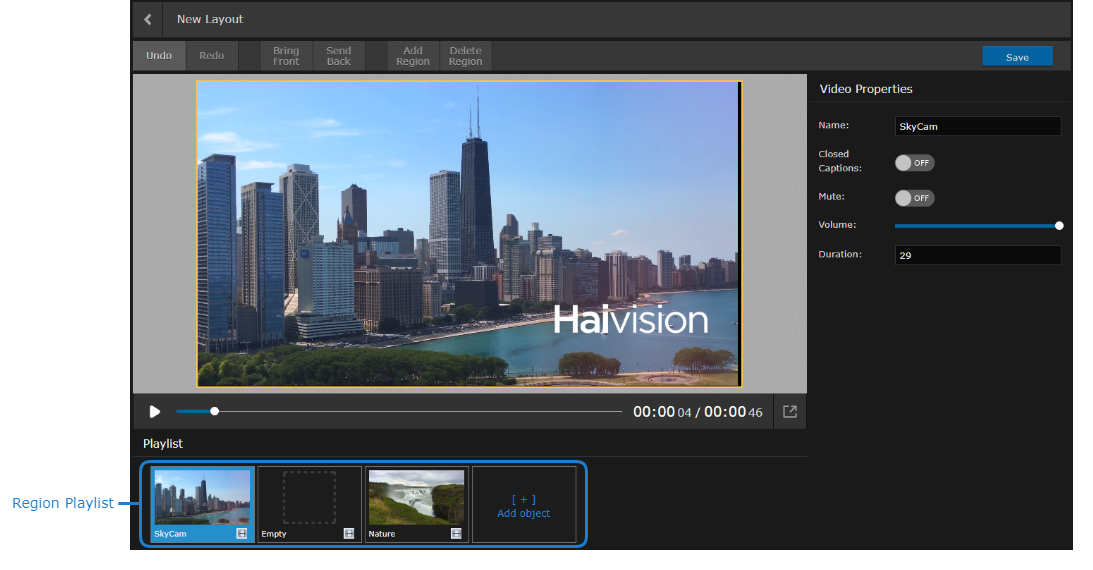Click Delete Region in the toolbar
1093x570 pixels.
pyautogui.click(x=465, y=56)
